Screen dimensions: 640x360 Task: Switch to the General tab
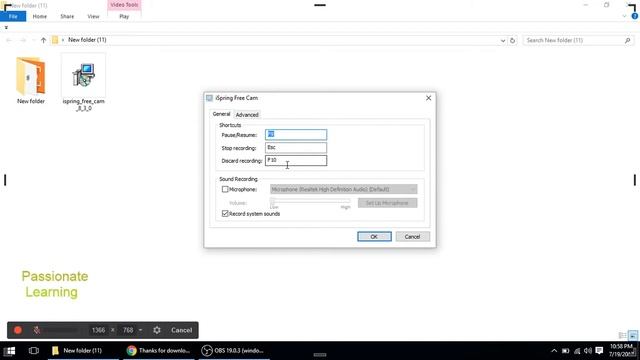(221, 114)
